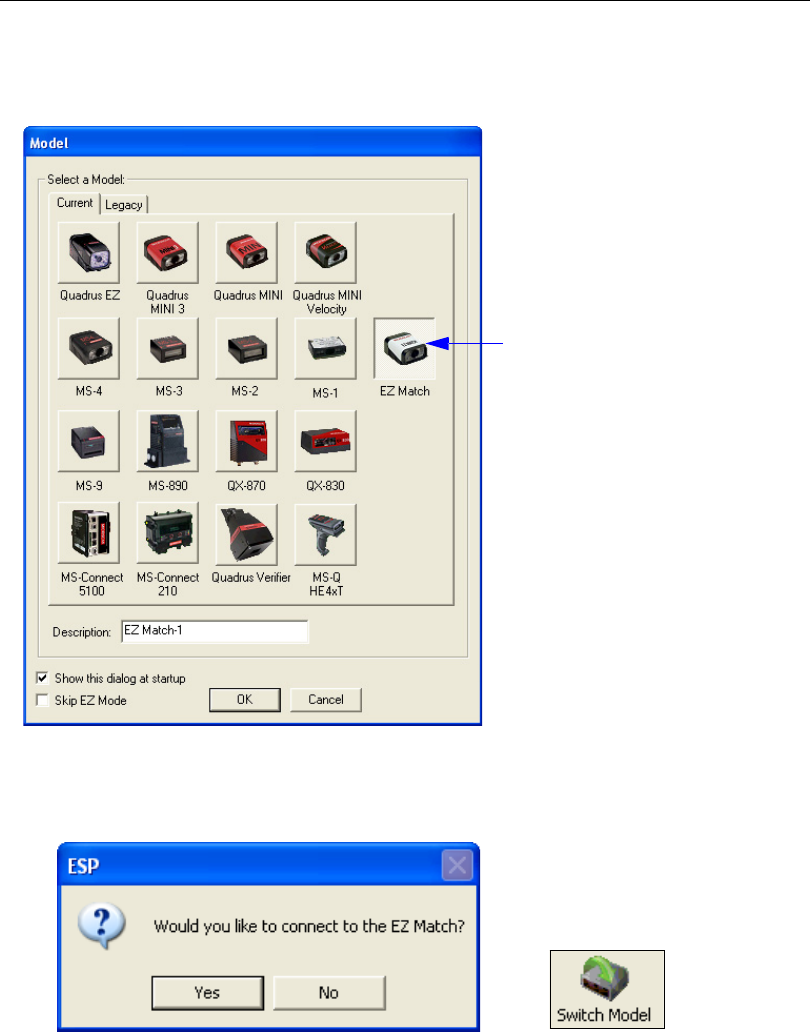Confirm model selection with OK

[x=245, y=700]
